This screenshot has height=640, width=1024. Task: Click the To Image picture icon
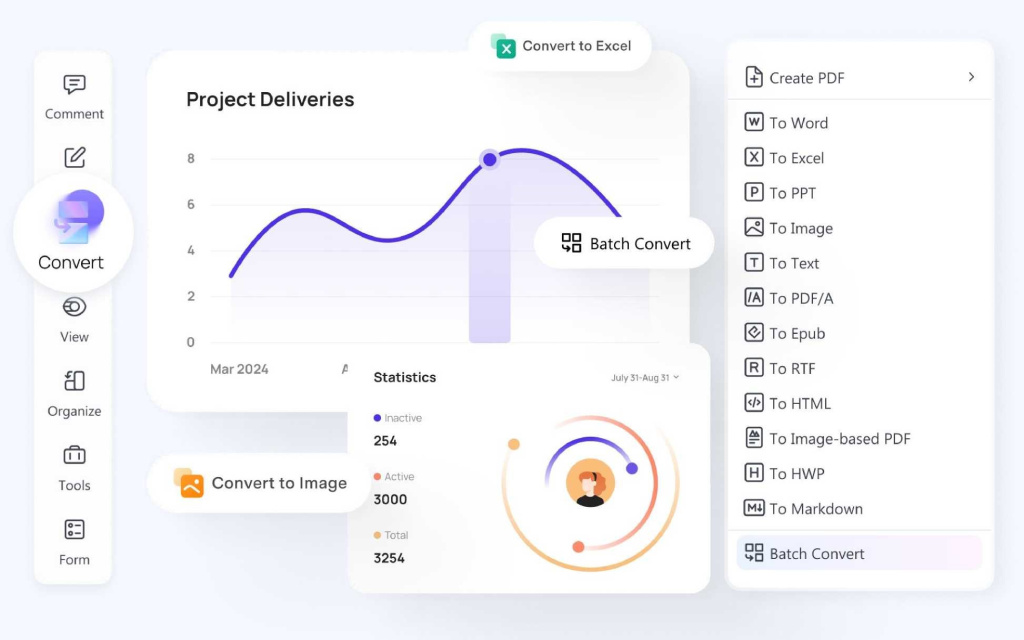(754, 227)
